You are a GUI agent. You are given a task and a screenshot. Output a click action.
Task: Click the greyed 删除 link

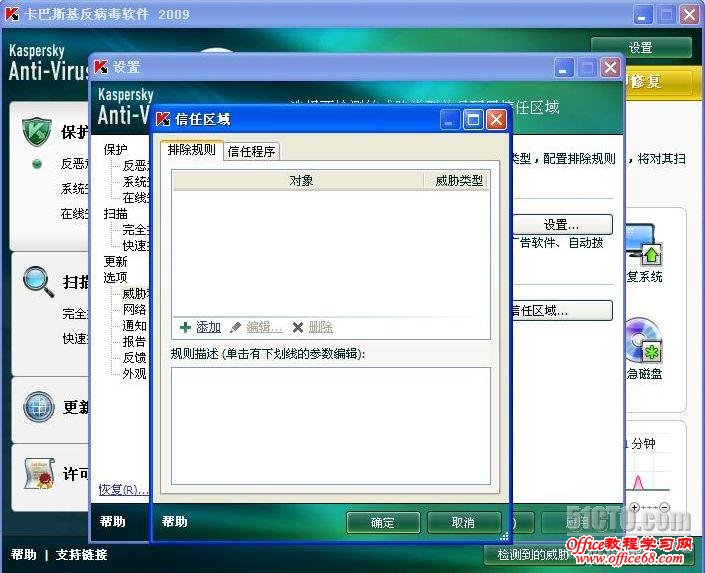pyautogui.click(x=321, y=327)
